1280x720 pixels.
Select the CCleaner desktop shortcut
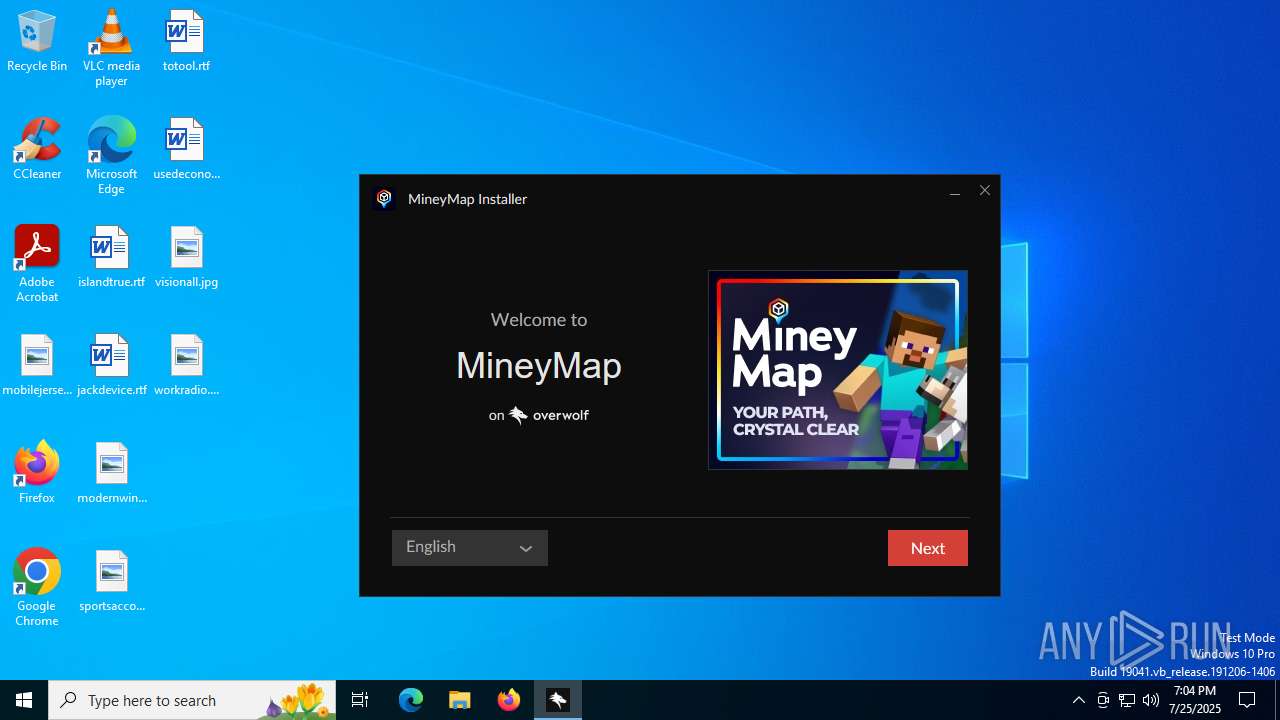click(37, 149)
